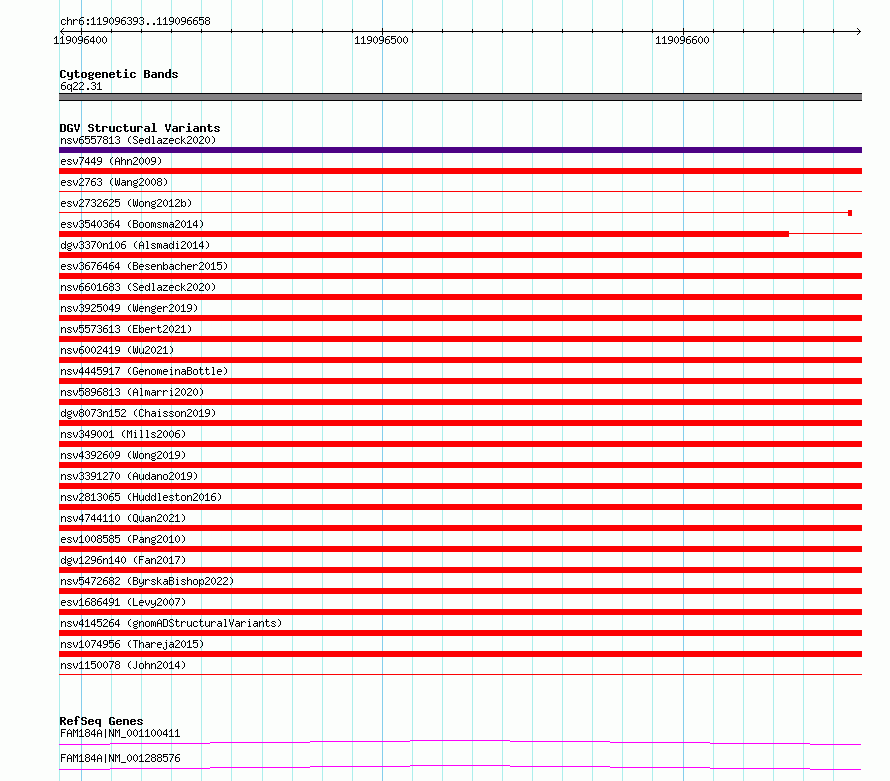
Task: Click the 119096500 ruler label
Action: 381,40
